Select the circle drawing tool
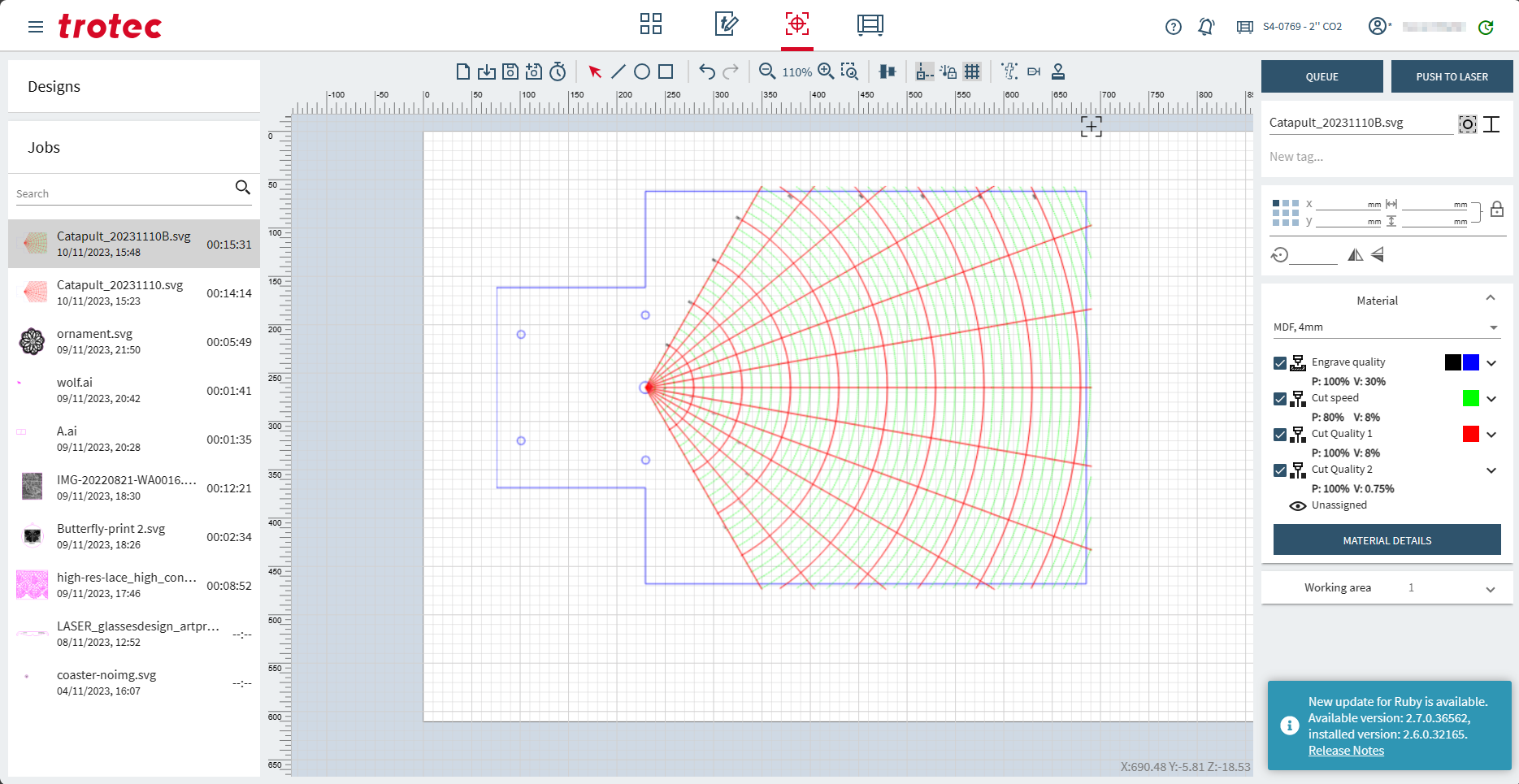The height and width of the screenshot is (784, 1519). [642, 71]
